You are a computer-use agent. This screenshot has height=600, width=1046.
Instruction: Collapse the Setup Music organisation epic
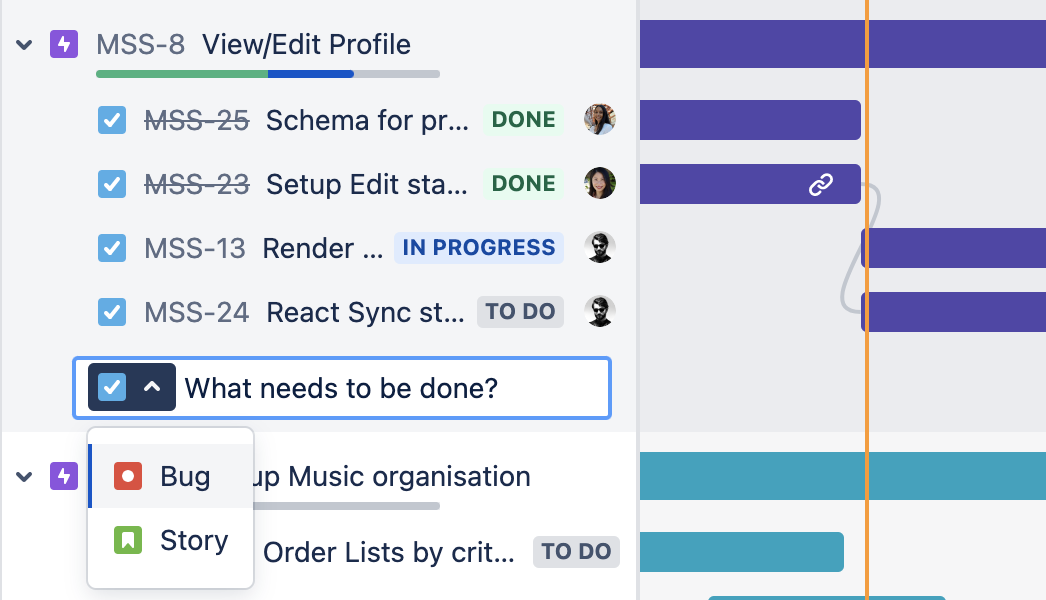coord(22,477)
